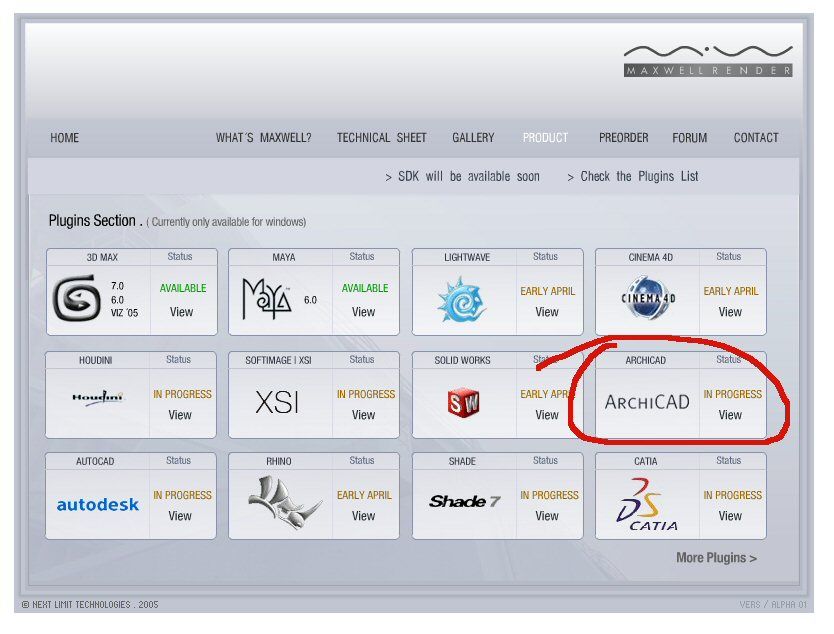Open the Forum page
This screenshot has height=634, width=834.
tap(689, 138)
